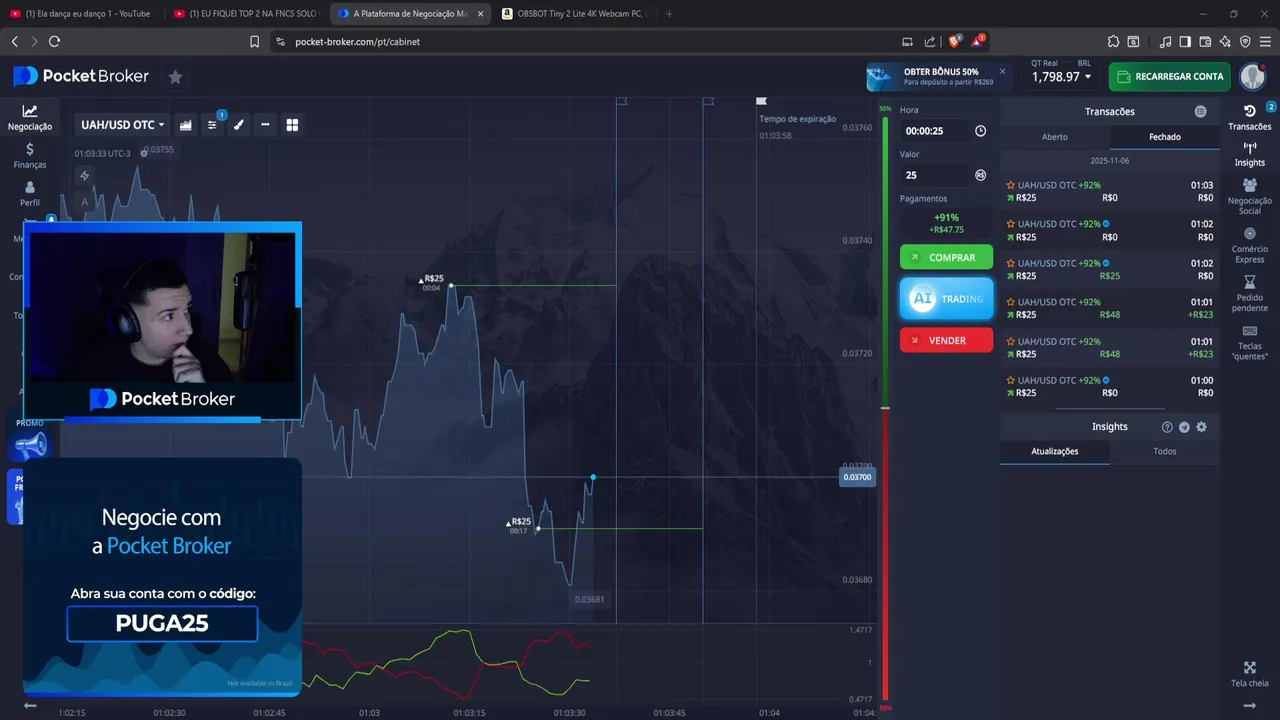This screenshot has height=720, width=1280.
Task: Open the Negociação trading section
Action: (x=30, y=118)
